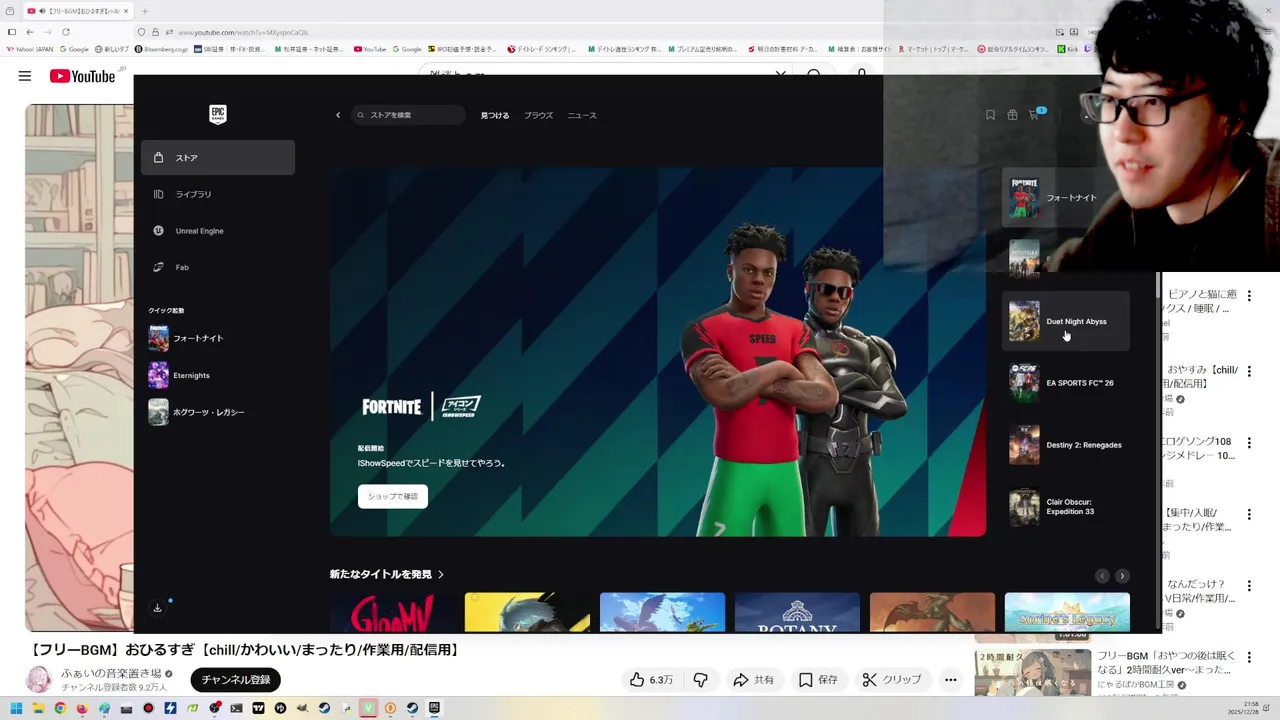Open File Explorer from the taskbar
Image resolution: width=1280 pixels, height=720 pixels.
coord(38,708)
